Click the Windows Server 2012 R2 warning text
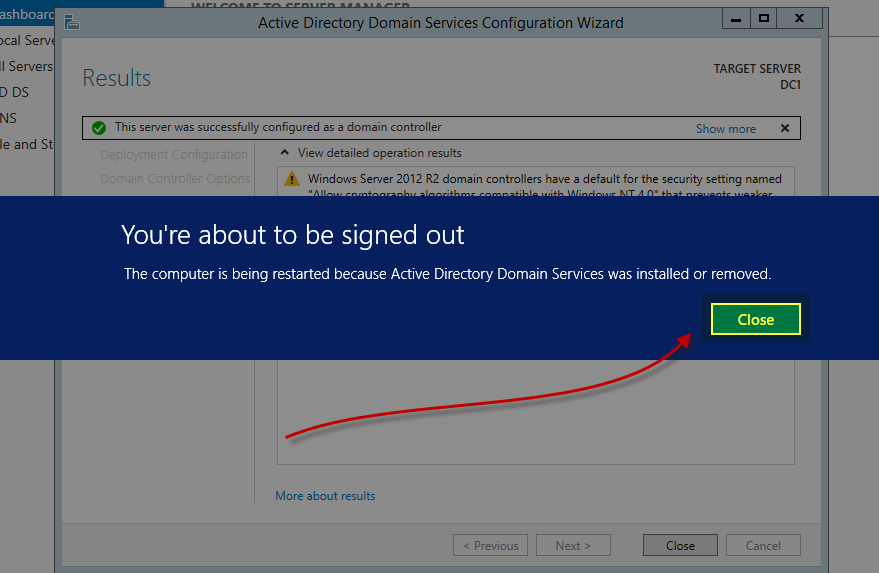879x573 pixels. (x=544, y=186)
